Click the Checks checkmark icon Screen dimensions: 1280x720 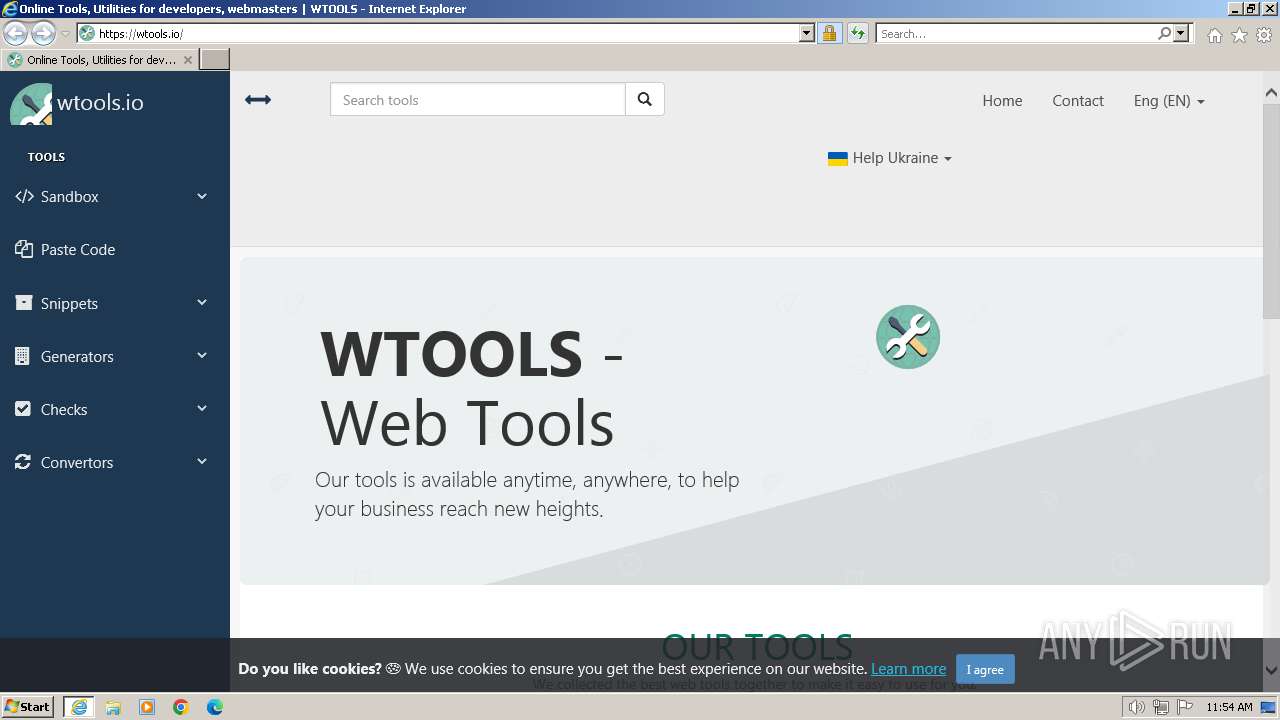(x=23, y=409)
